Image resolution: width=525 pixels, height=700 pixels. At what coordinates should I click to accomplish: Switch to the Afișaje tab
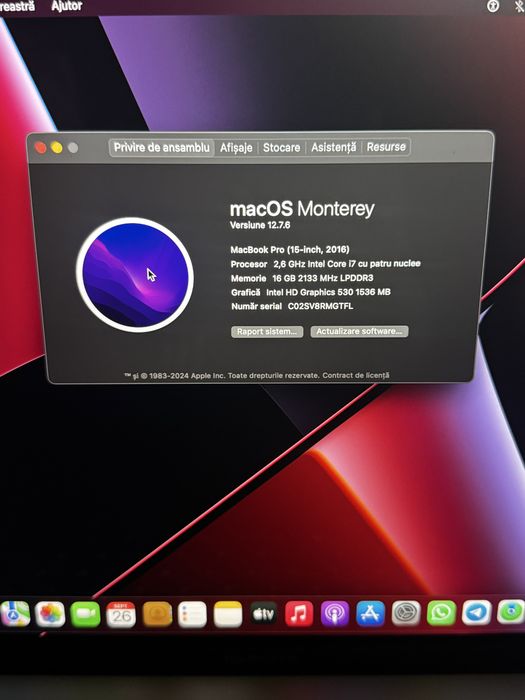coord(236,147)
